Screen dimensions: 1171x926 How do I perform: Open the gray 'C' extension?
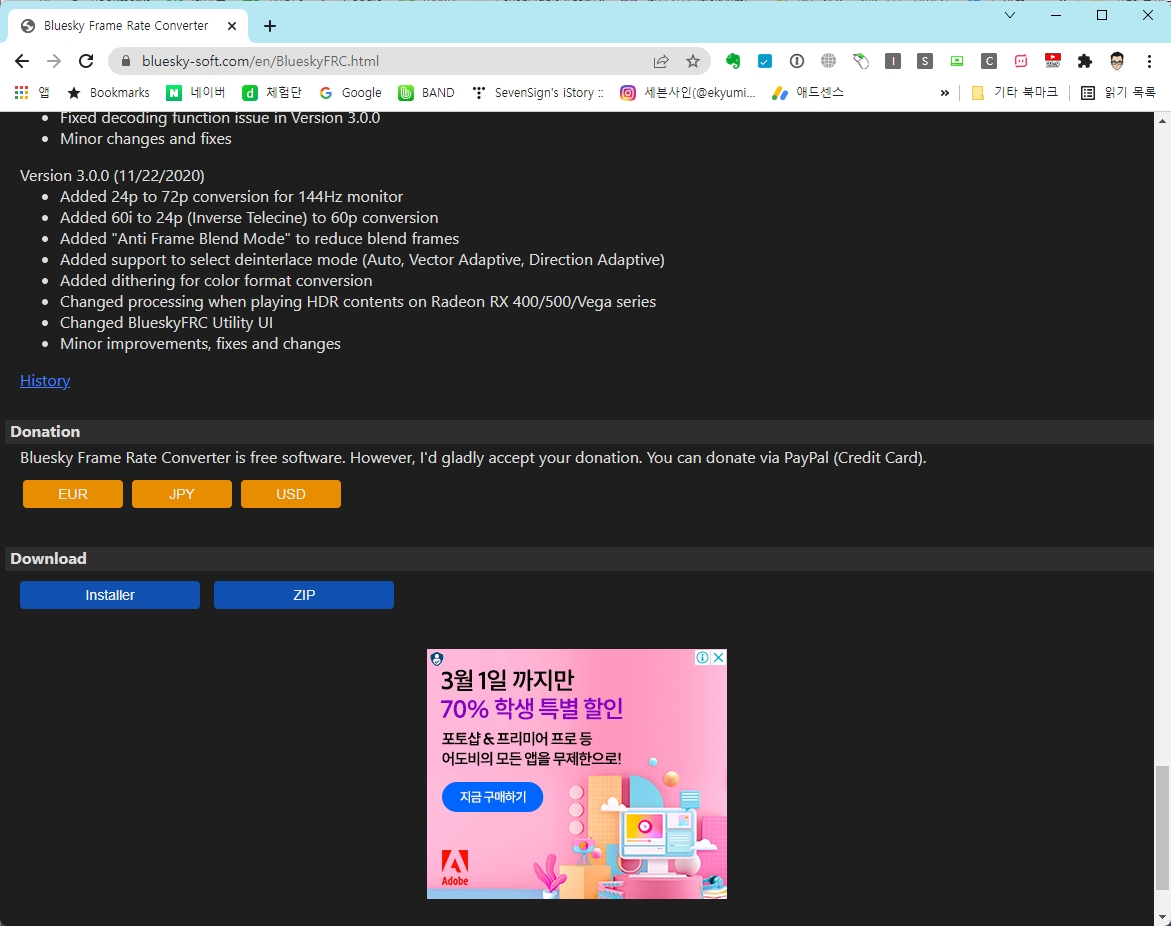(989, 61)
